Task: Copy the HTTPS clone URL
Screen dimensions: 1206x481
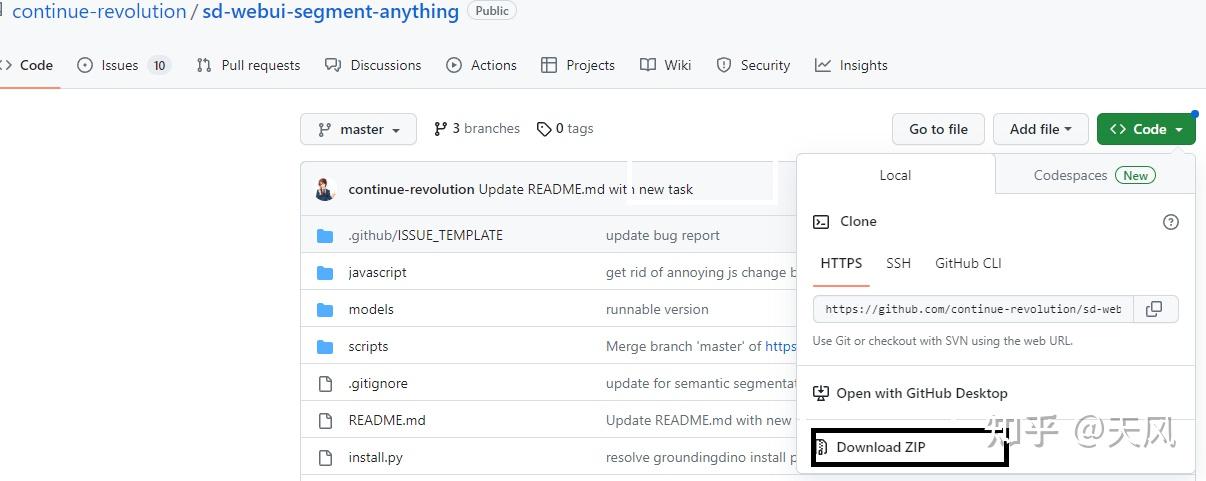Action: [x=1154, y=309]
